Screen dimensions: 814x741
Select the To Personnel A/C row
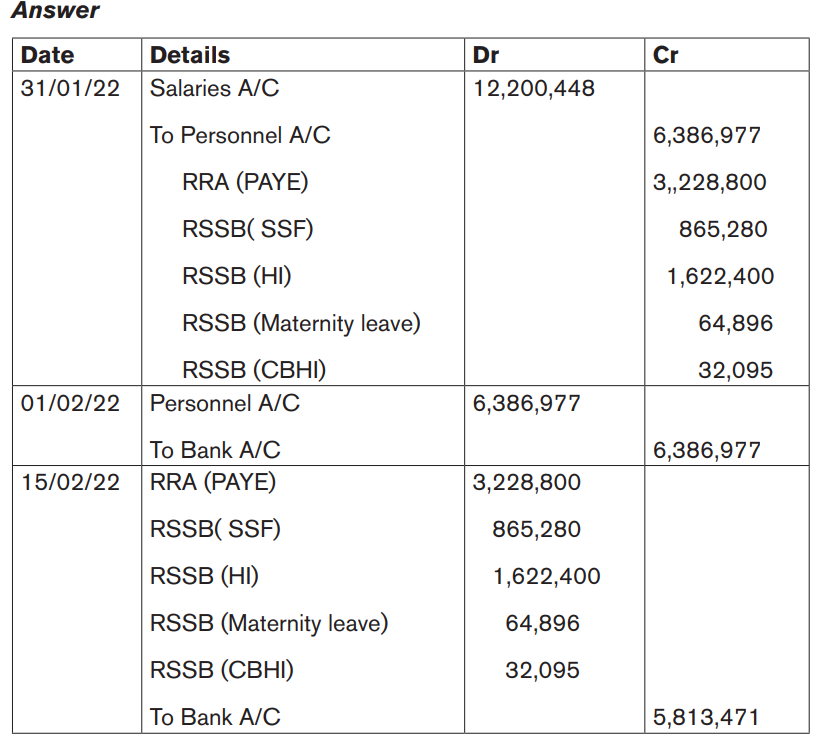240,136
